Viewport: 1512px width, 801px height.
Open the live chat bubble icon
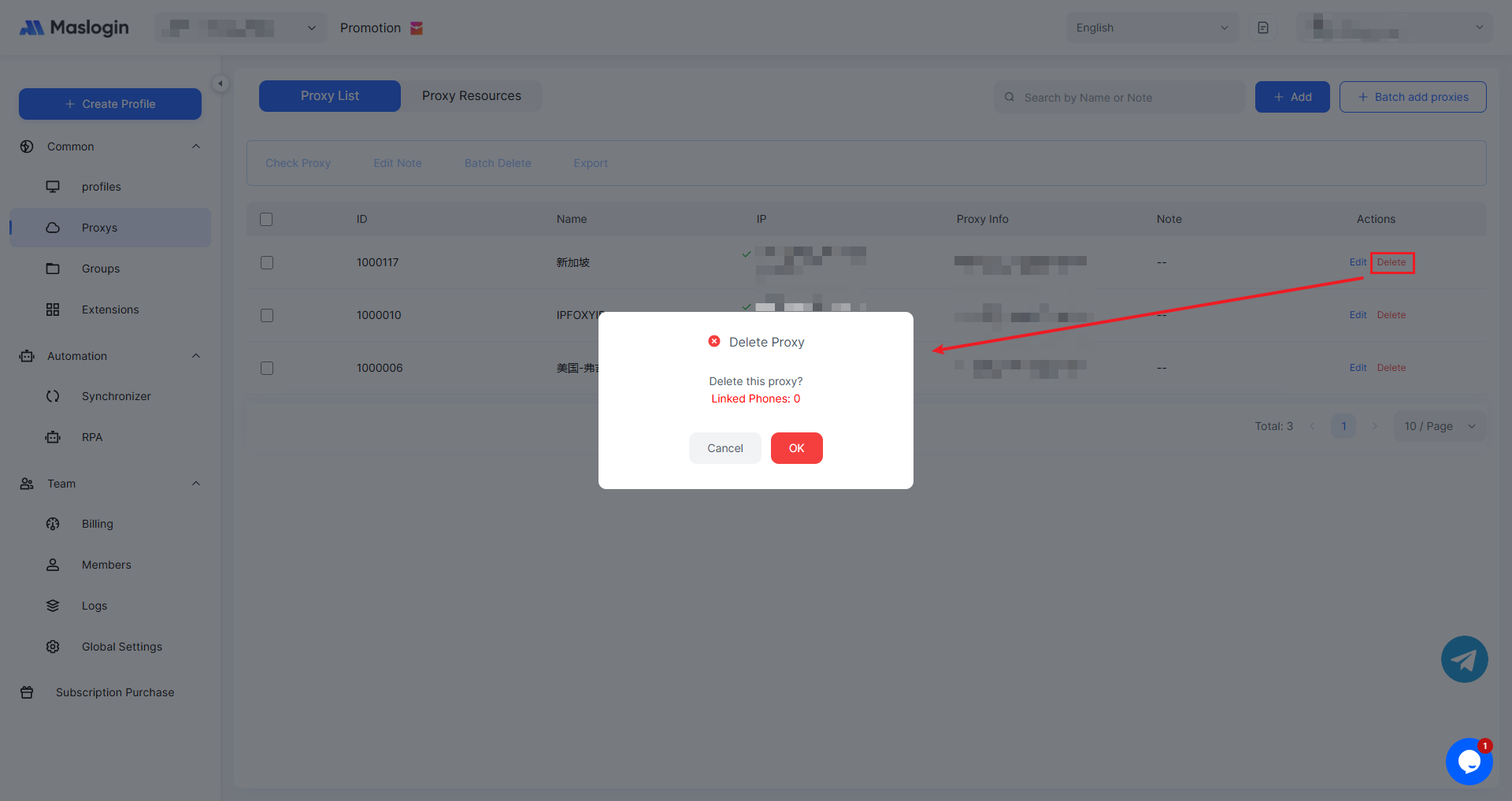point(1469,761)
